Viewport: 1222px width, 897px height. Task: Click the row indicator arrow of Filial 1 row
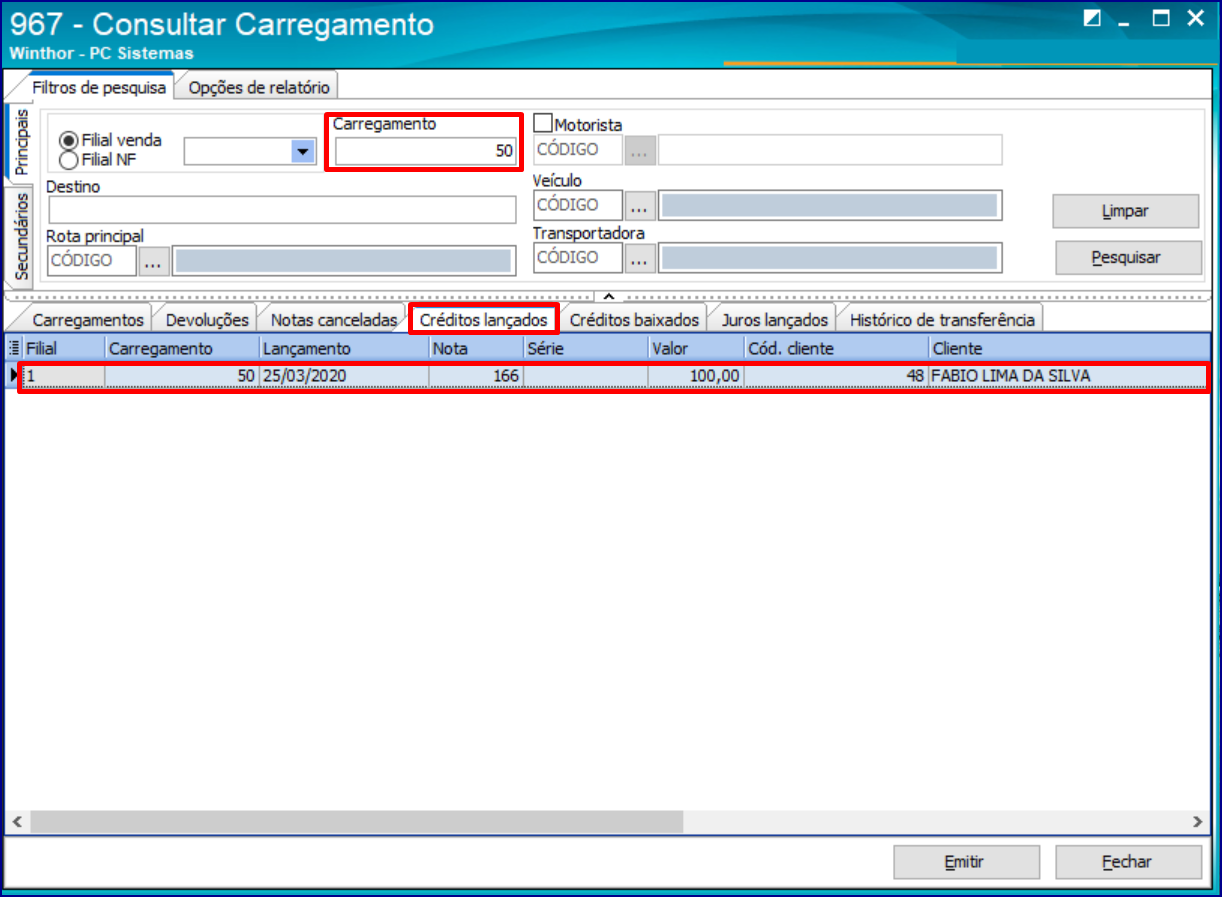tap(14, 376)
